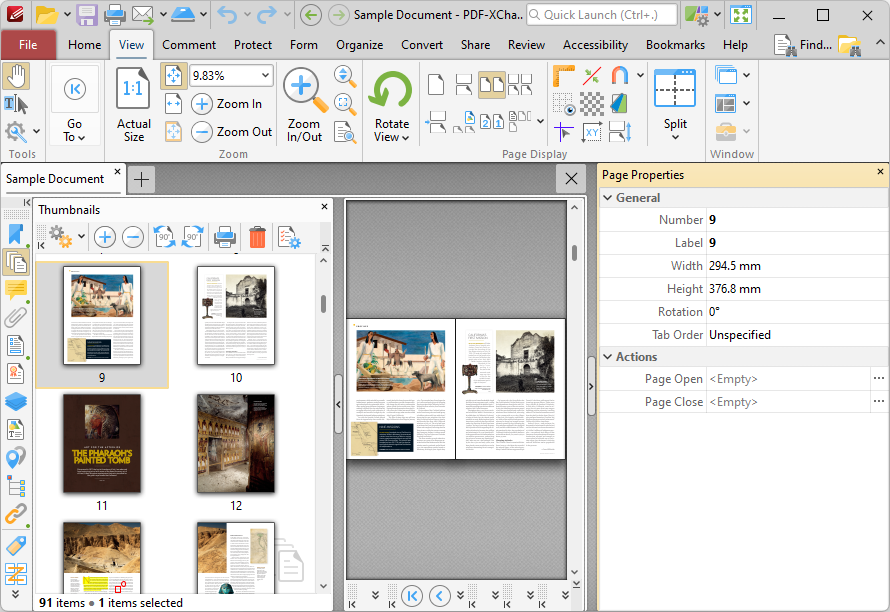This screenshot has height=612, width=890.
Task: Toggle the transparency grid
Action: (591, 104)
